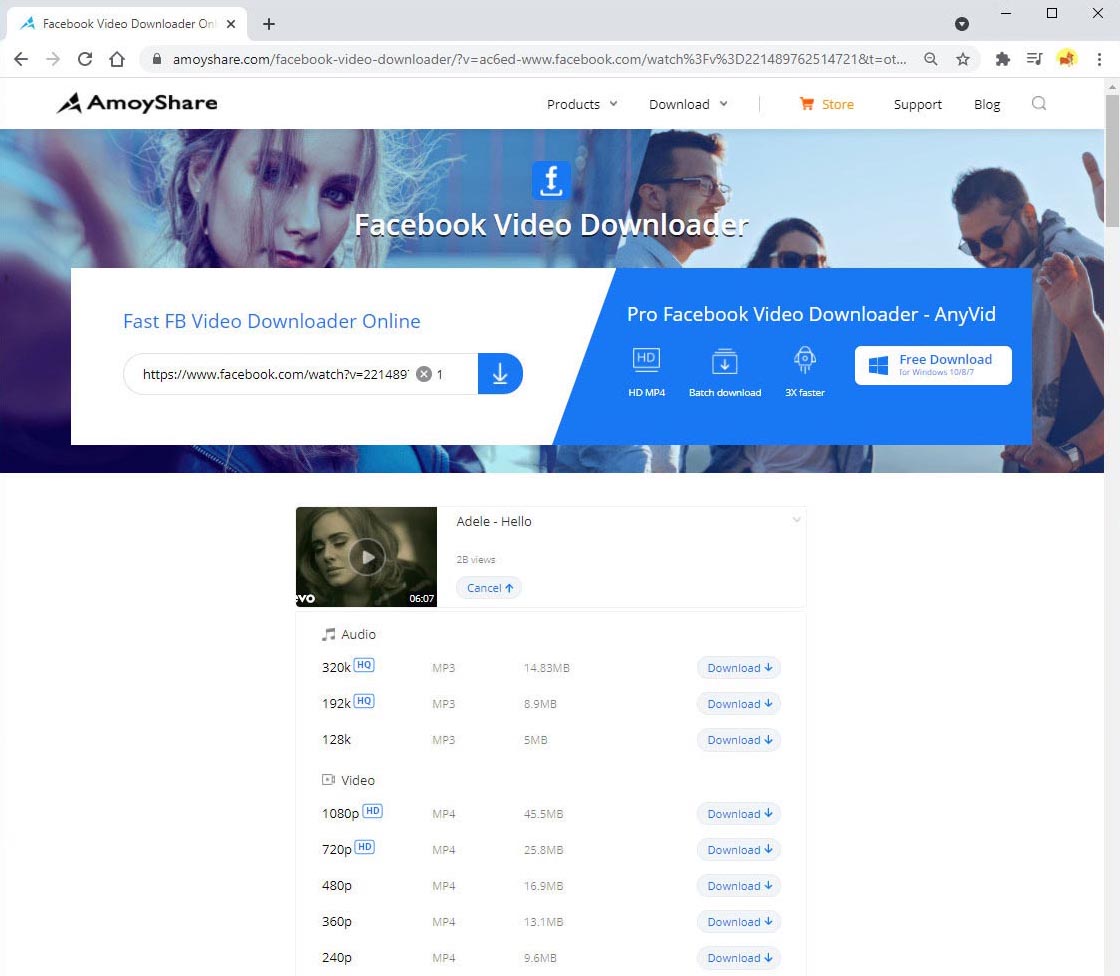The height and width of the screenshot is (976, 1120).
Task: Open the Chrome three-dot menu
Action: click(x=1099, y=59)
